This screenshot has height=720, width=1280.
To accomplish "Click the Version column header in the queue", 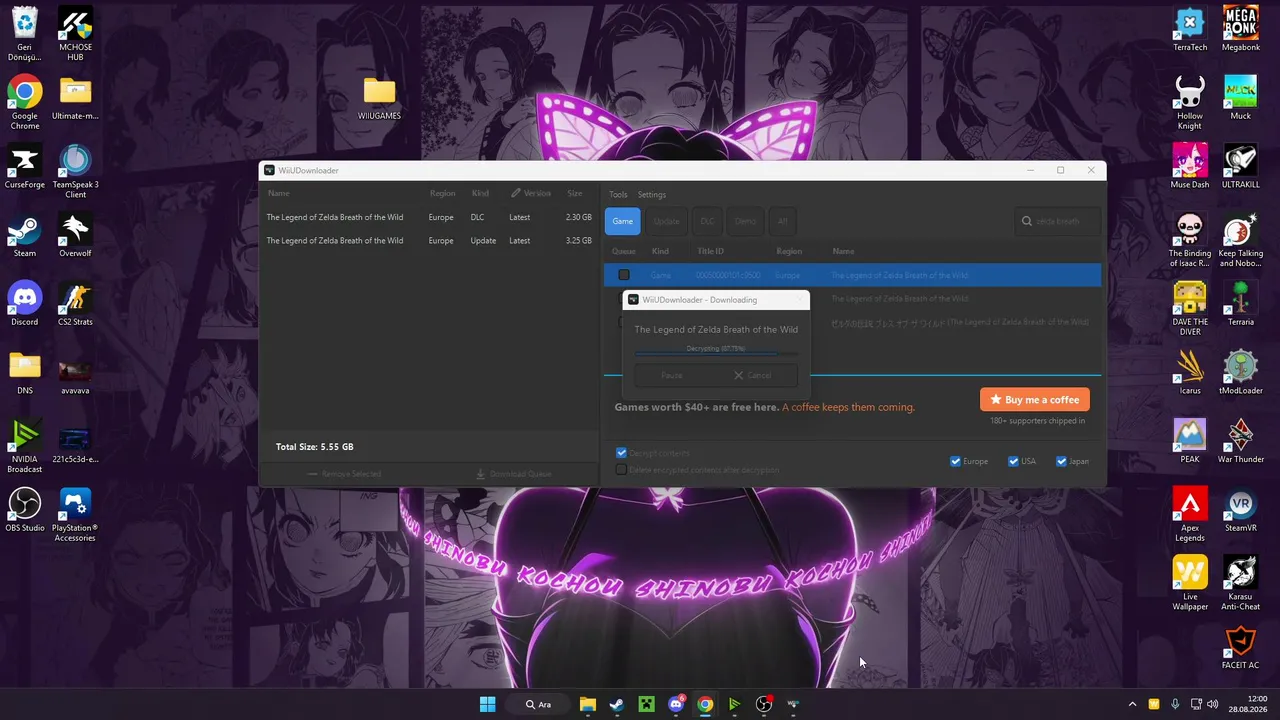I will pos(531,194).
